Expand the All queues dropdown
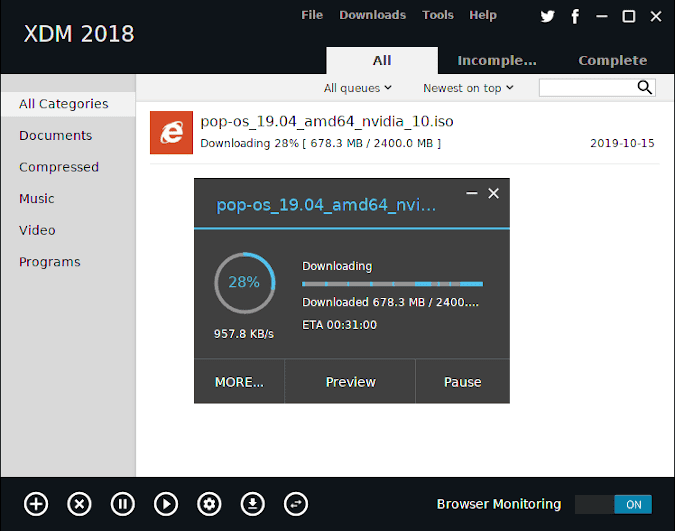This screenshot has height=531, width=675. tap(358, 88)
